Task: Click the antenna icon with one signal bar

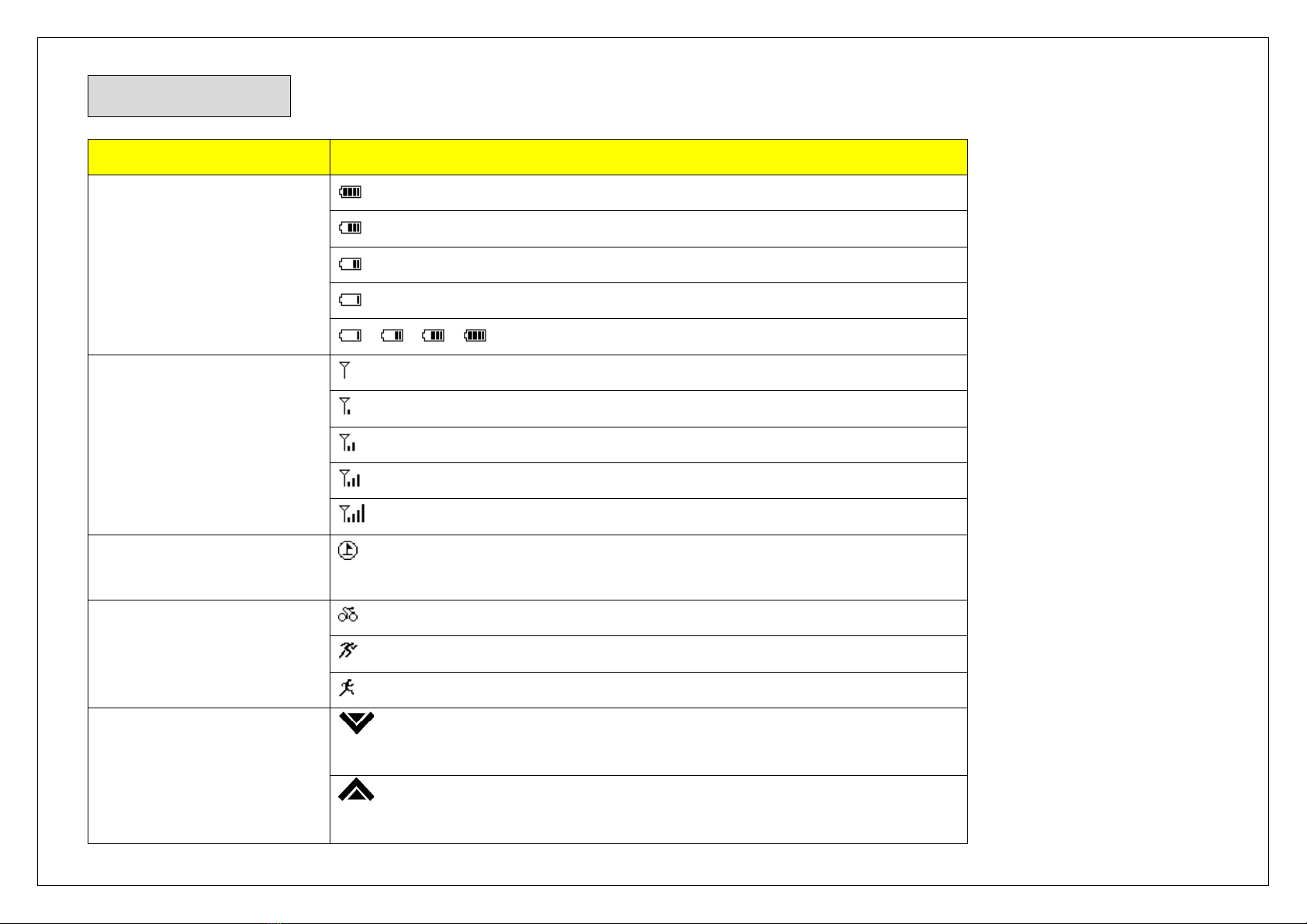Action: [x=345, y=406]
